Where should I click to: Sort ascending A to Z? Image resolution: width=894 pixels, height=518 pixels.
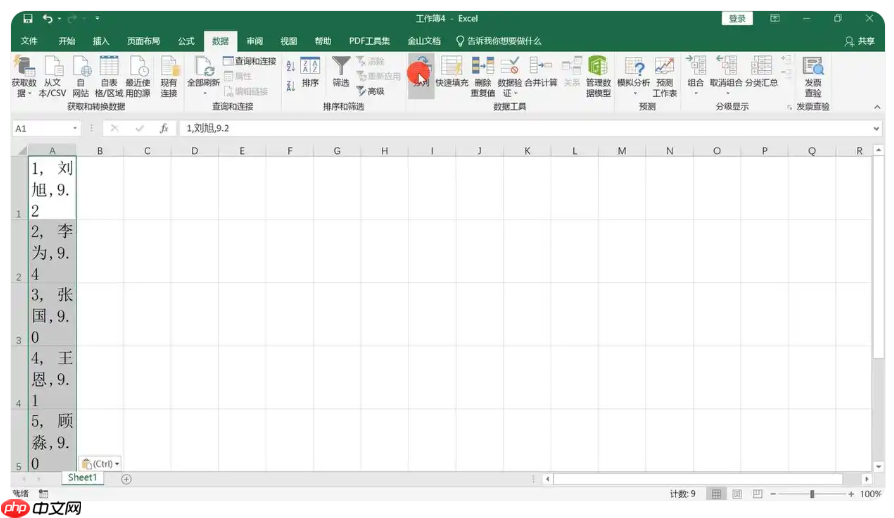291,66
